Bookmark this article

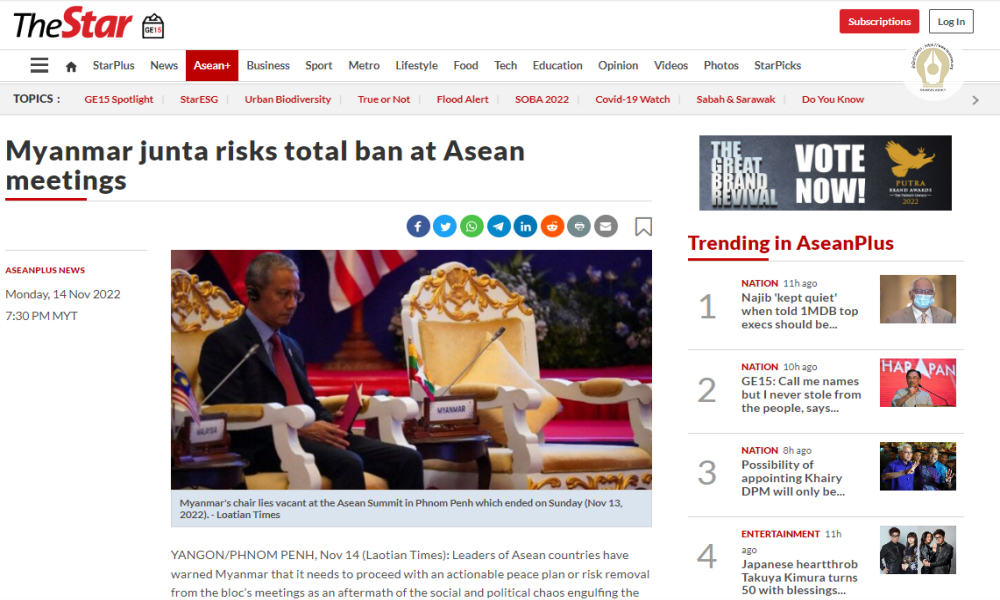pos(643,226)
